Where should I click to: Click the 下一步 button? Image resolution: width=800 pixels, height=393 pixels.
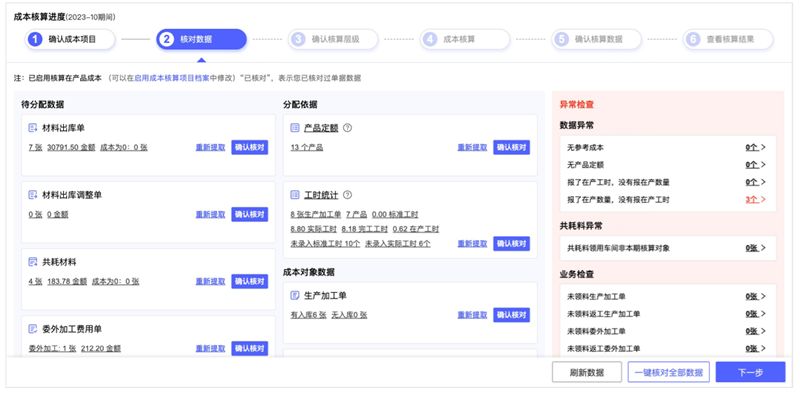coord(751,372)
